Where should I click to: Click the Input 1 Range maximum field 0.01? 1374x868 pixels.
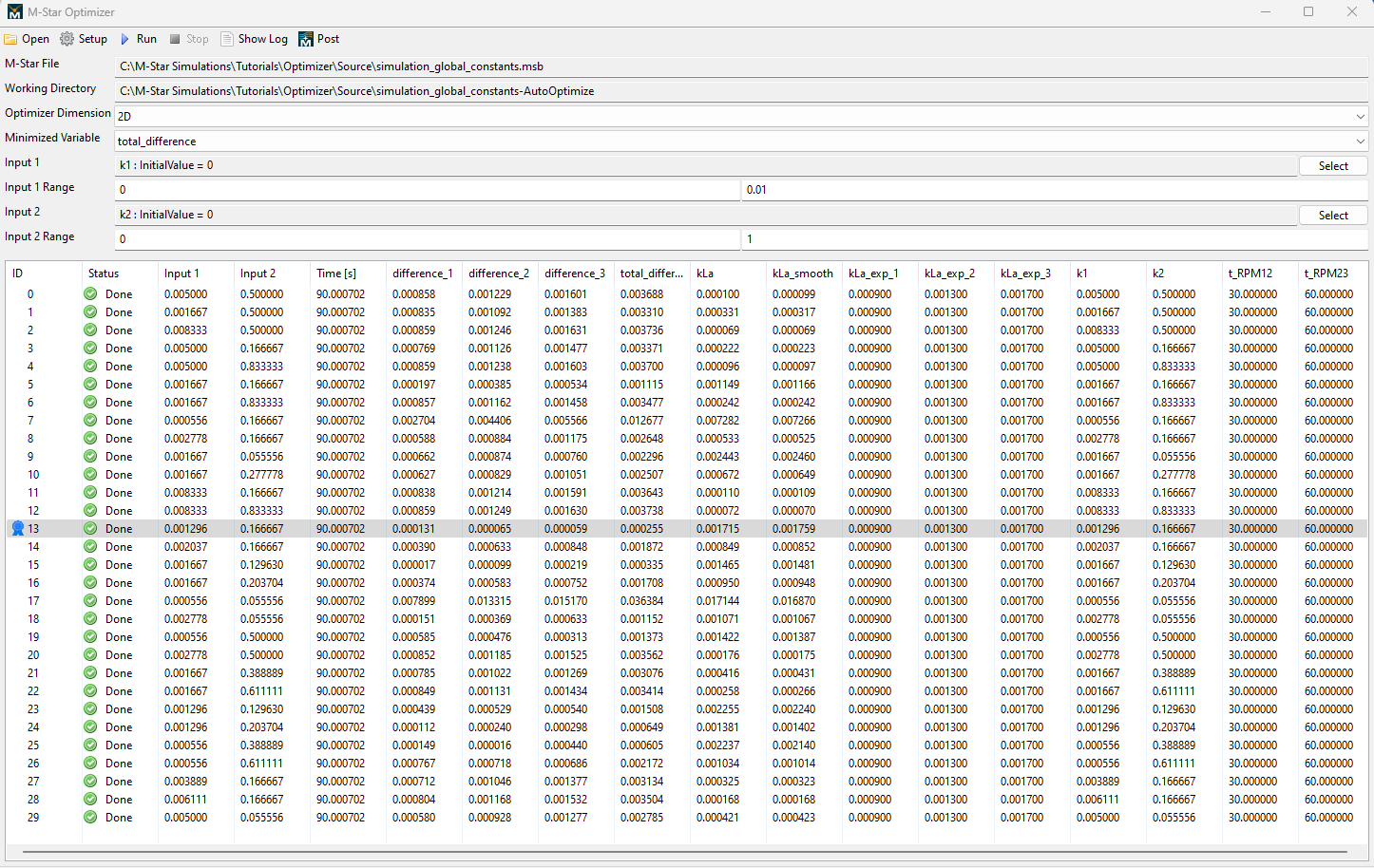click(1055, 190)
